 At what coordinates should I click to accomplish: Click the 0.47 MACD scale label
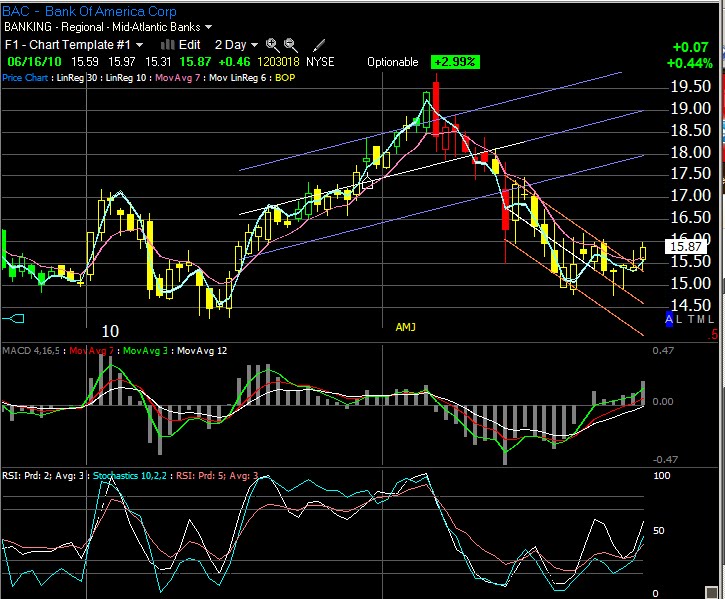pyautogui.click(x=663, y=351)
